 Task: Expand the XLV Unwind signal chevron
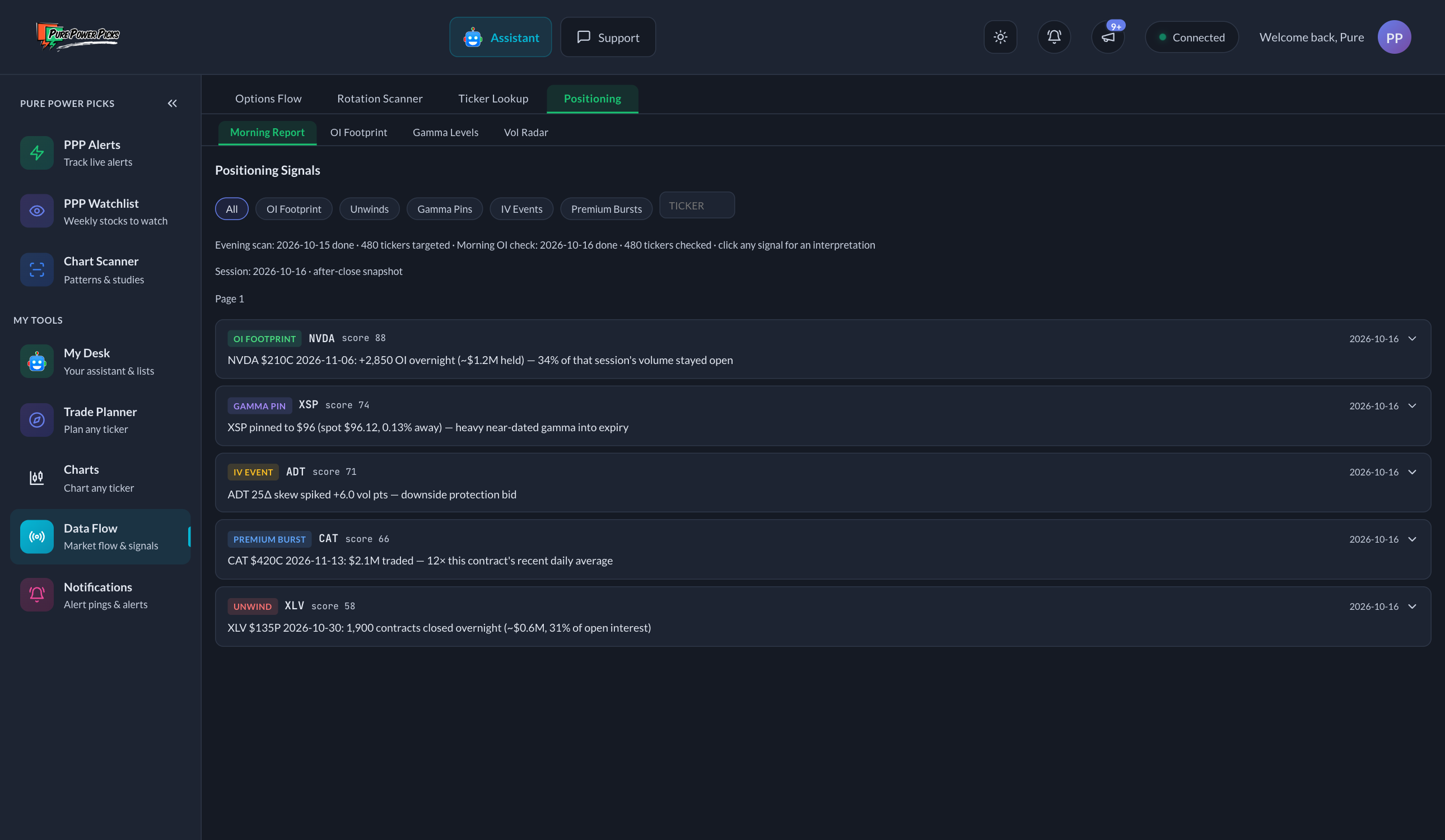[1413, 606]
